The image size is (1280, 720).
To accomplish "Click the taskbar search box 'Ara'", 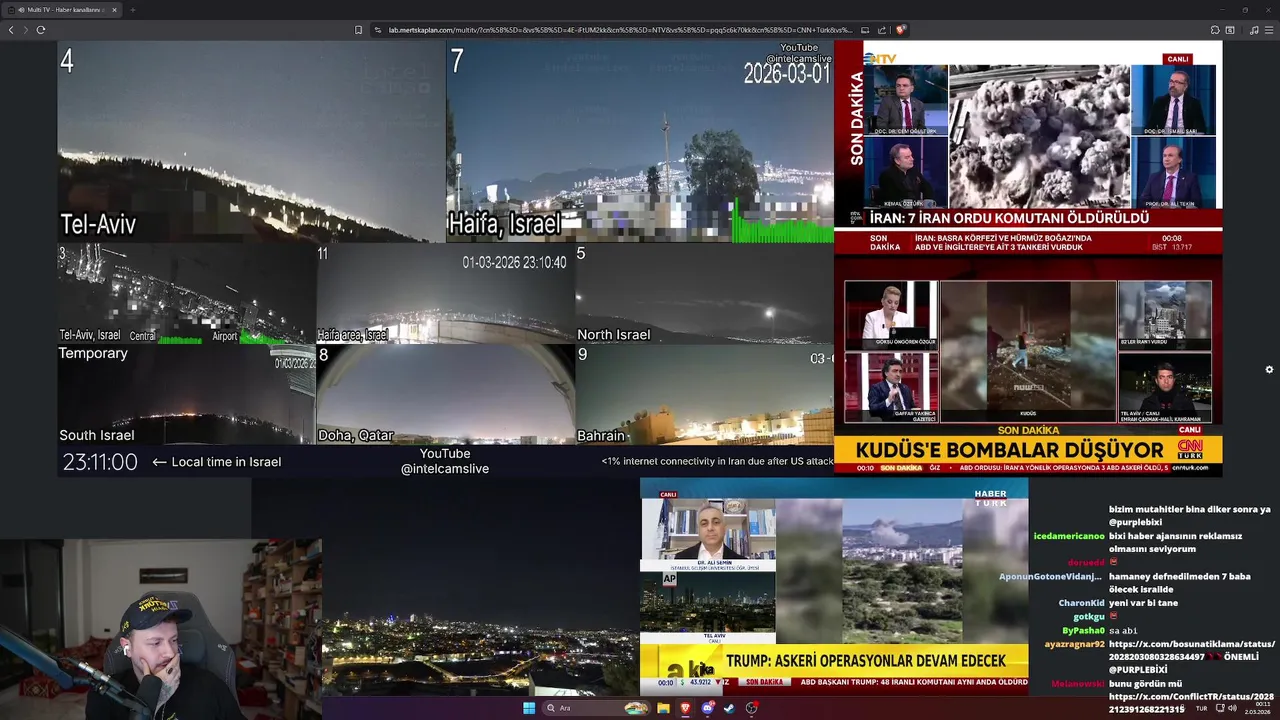I will (597, 708).
